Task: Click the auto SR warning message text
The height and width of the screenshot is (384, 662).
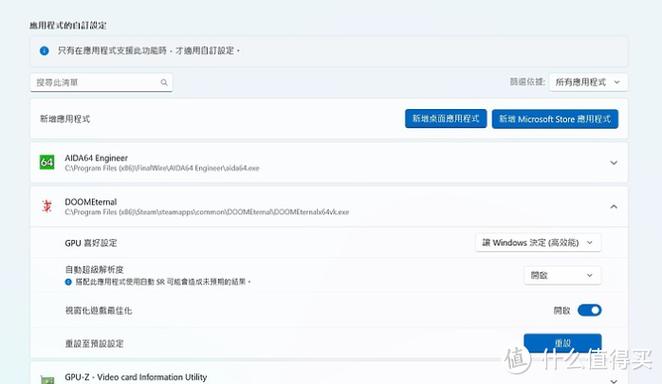Action: [163, 282]
